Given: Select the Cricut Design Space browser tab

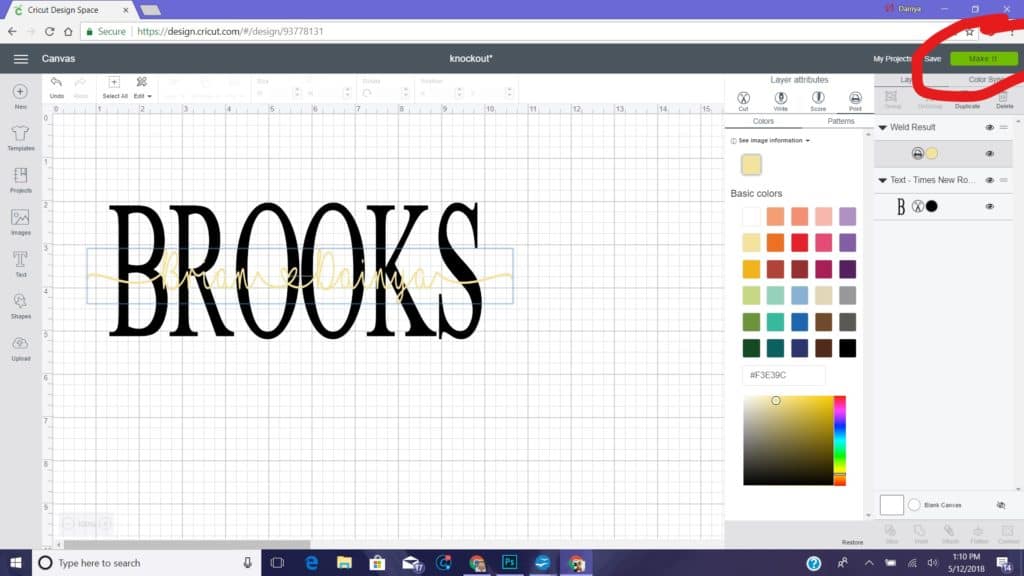Looking at the screenshot, I should click(x=71, y=10).
